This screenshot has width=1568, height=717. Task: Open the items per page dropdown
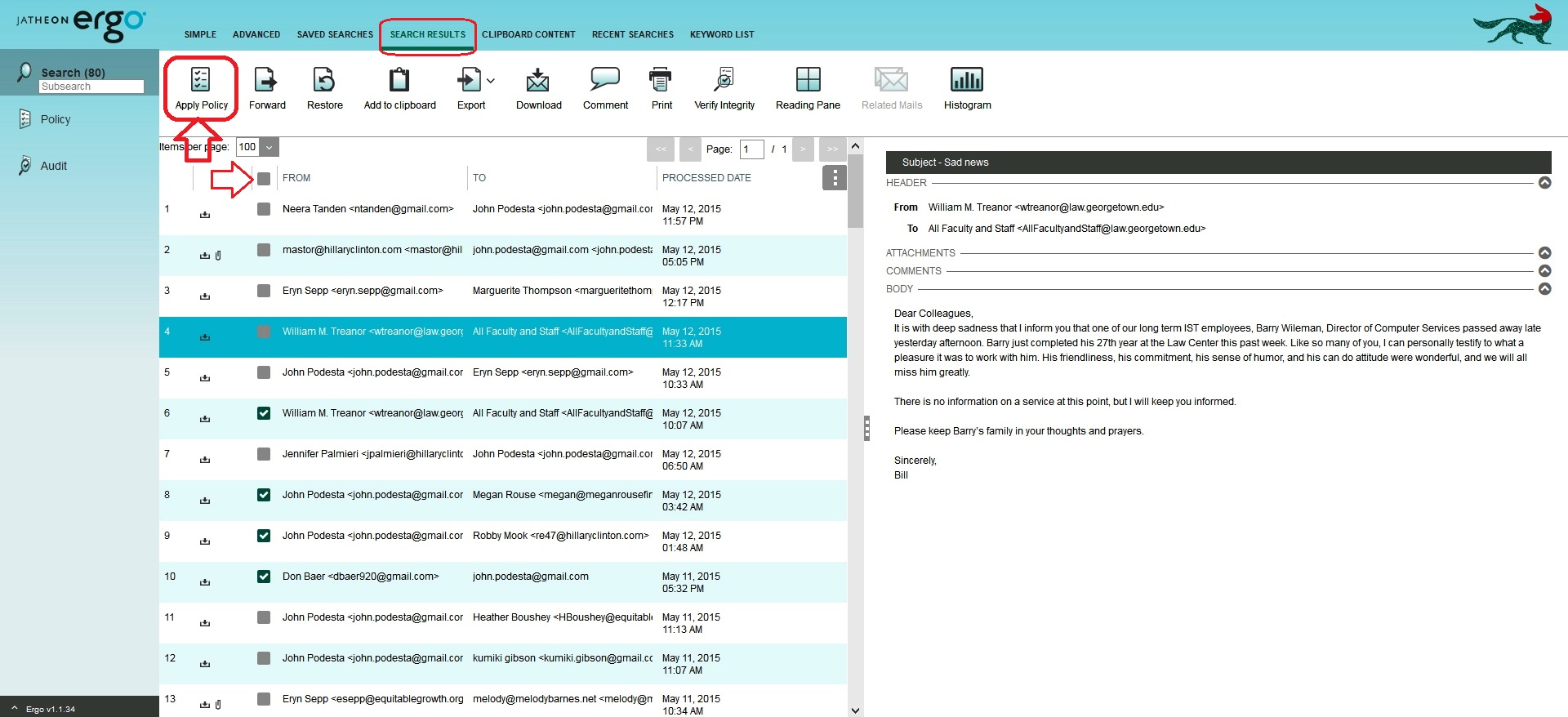pos(269,147)
